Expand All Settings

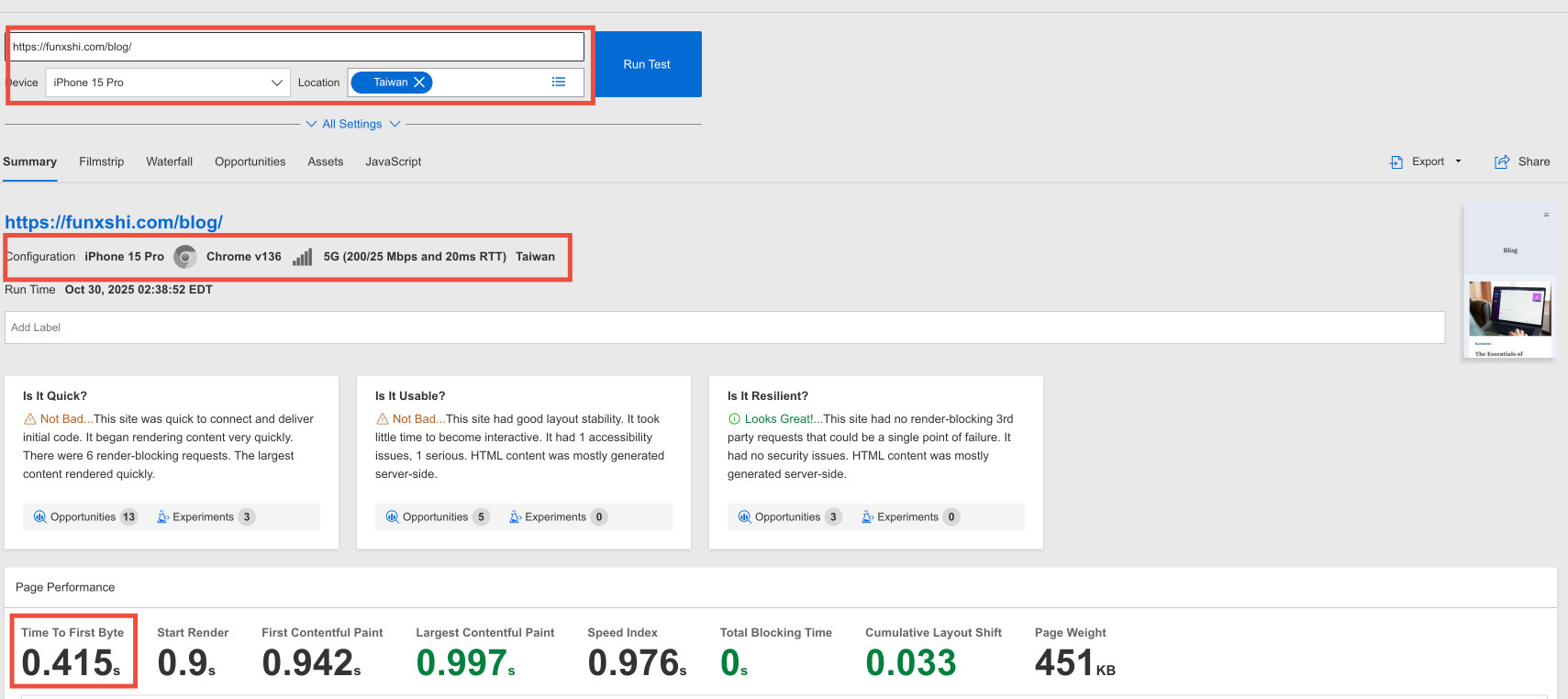(x=352, y=124)
